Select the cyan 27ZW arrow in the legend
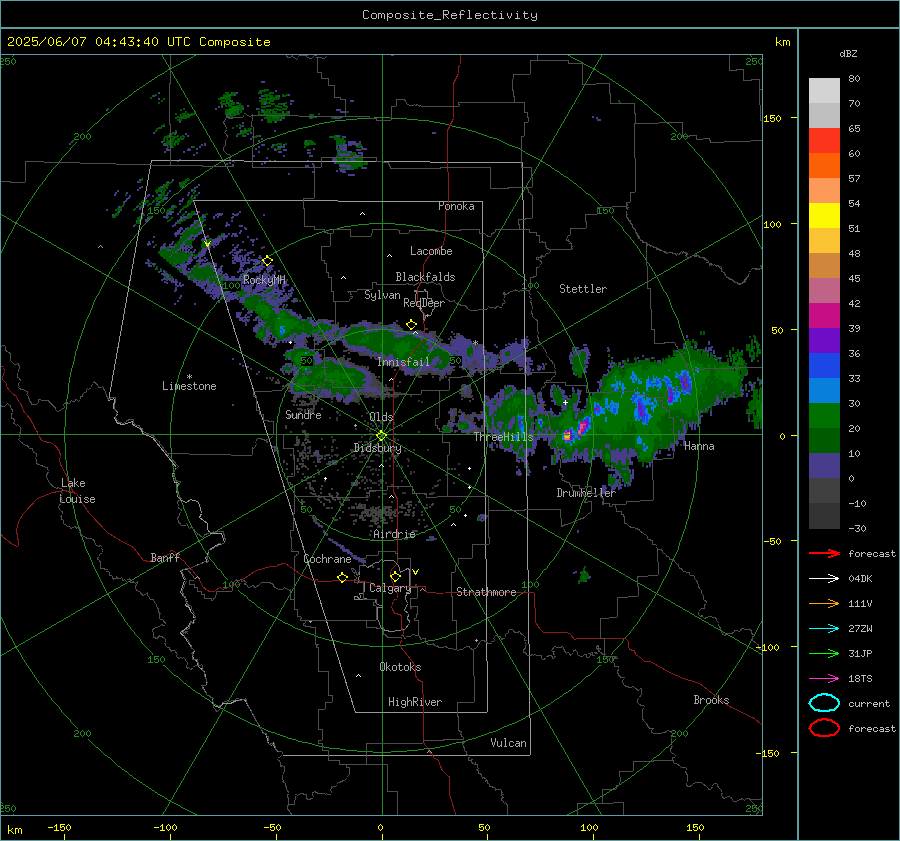The image size is (900, 841). coord(824,629)
